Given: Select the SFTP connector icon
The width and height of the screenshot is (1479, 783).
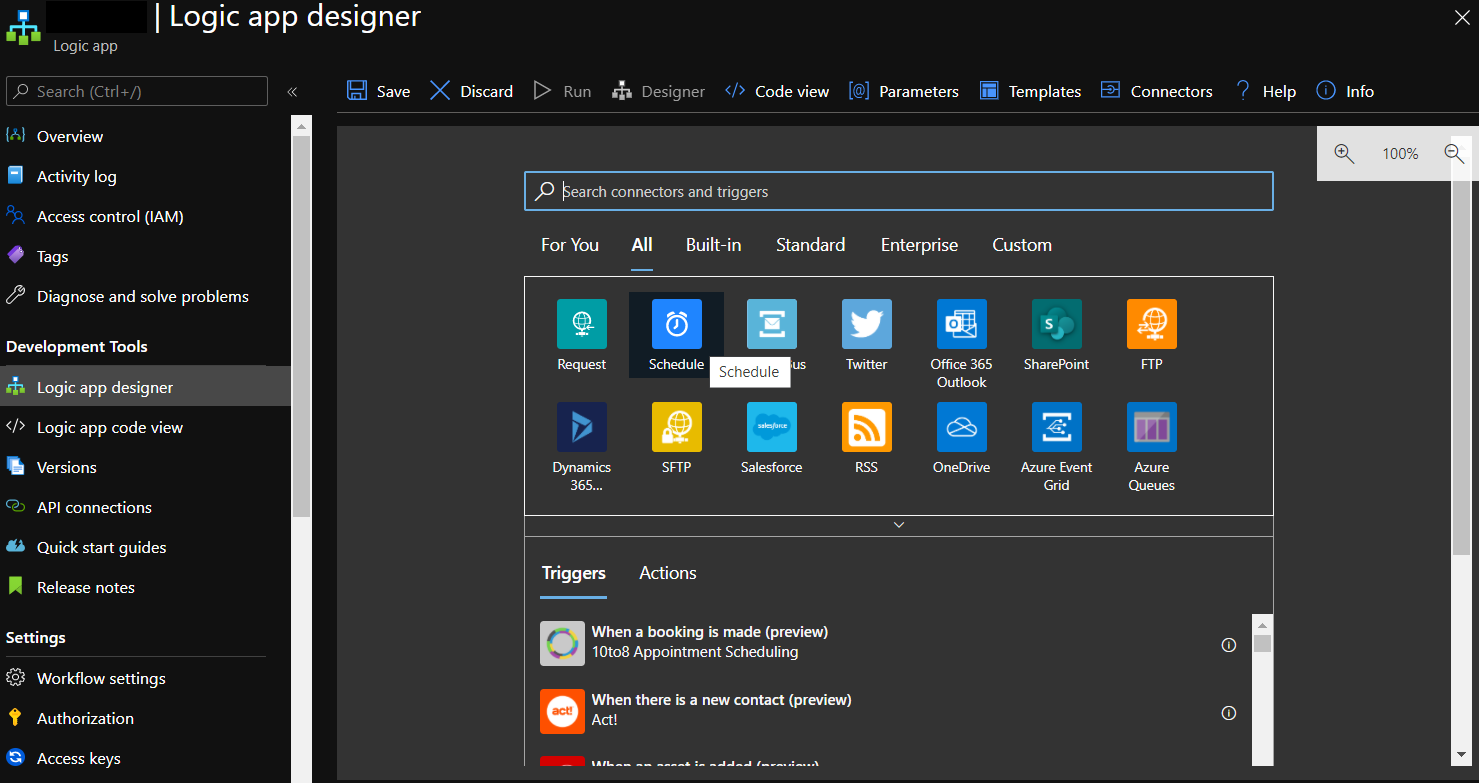Looking at the screenshot, I should (677, 427).
